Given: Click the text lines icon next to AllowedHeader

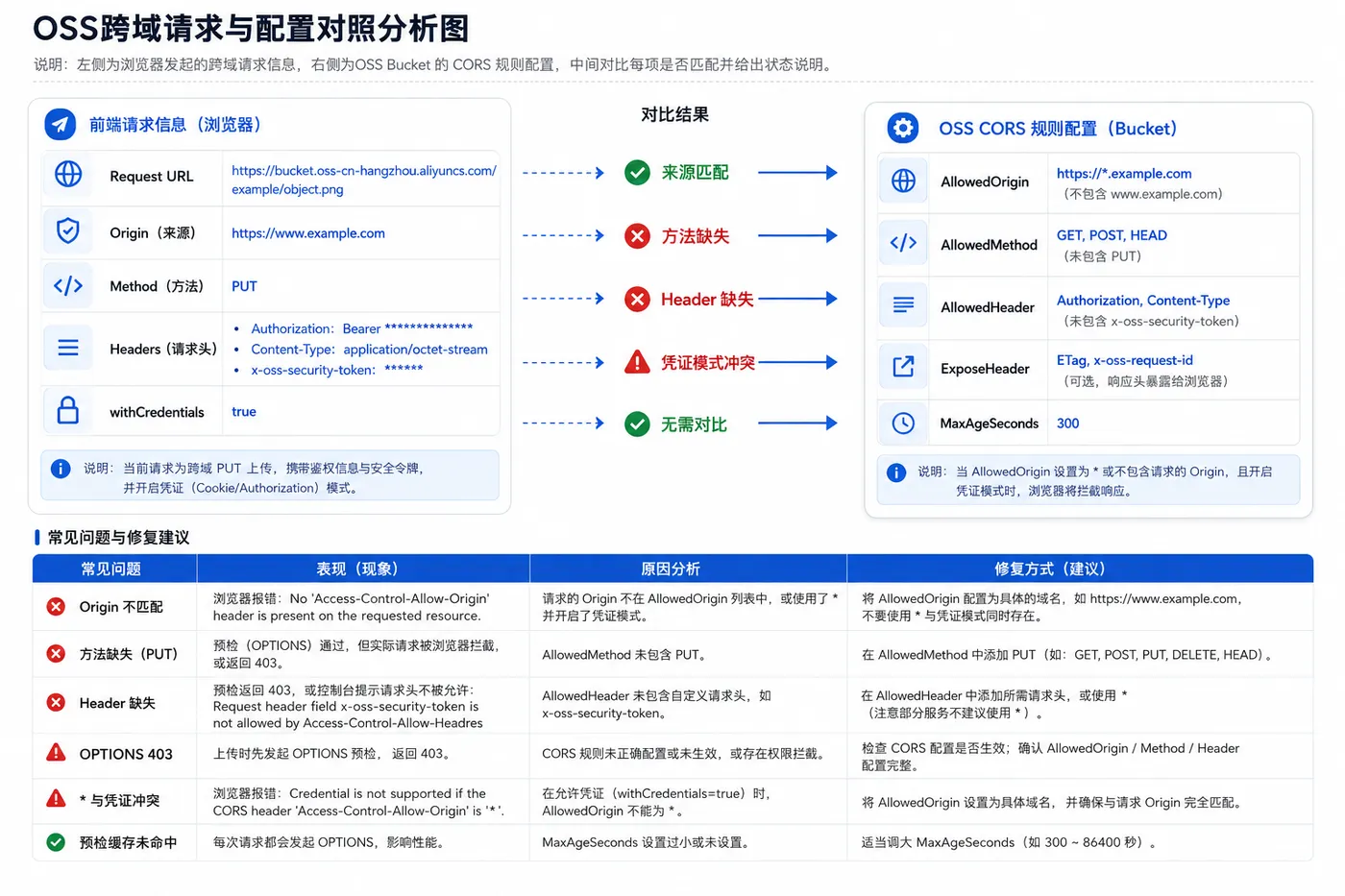Looking at the screenshot, I should click(903, 305).
